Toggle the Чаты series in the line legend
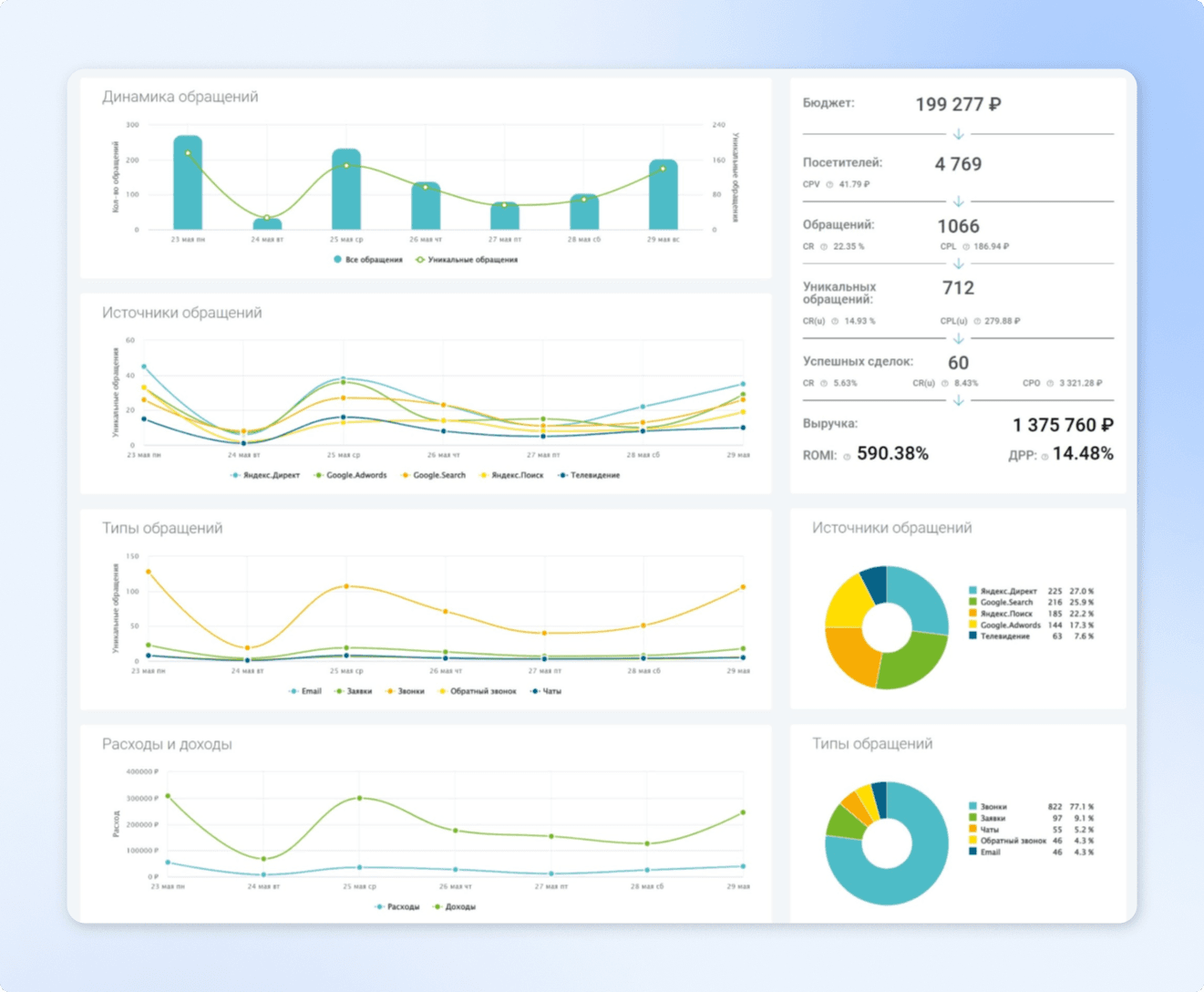Viewport: 1204px width, 992px height. tap(546, 692)
